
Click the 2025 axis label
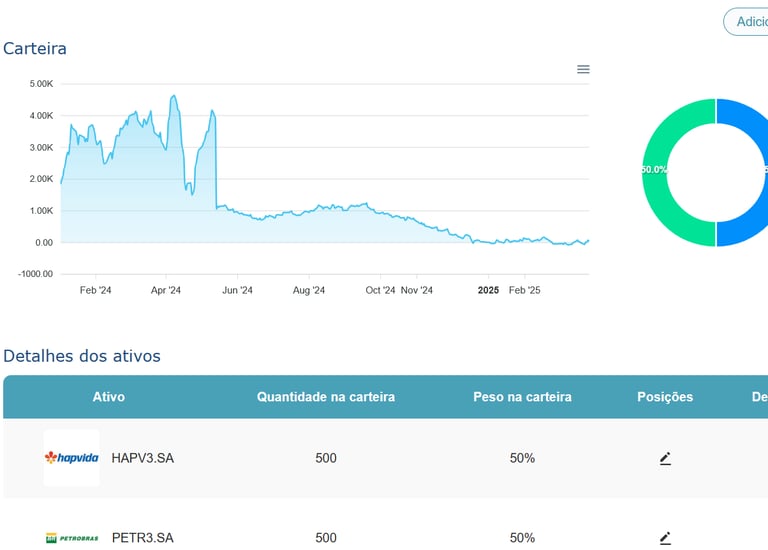tap(488, 290)
